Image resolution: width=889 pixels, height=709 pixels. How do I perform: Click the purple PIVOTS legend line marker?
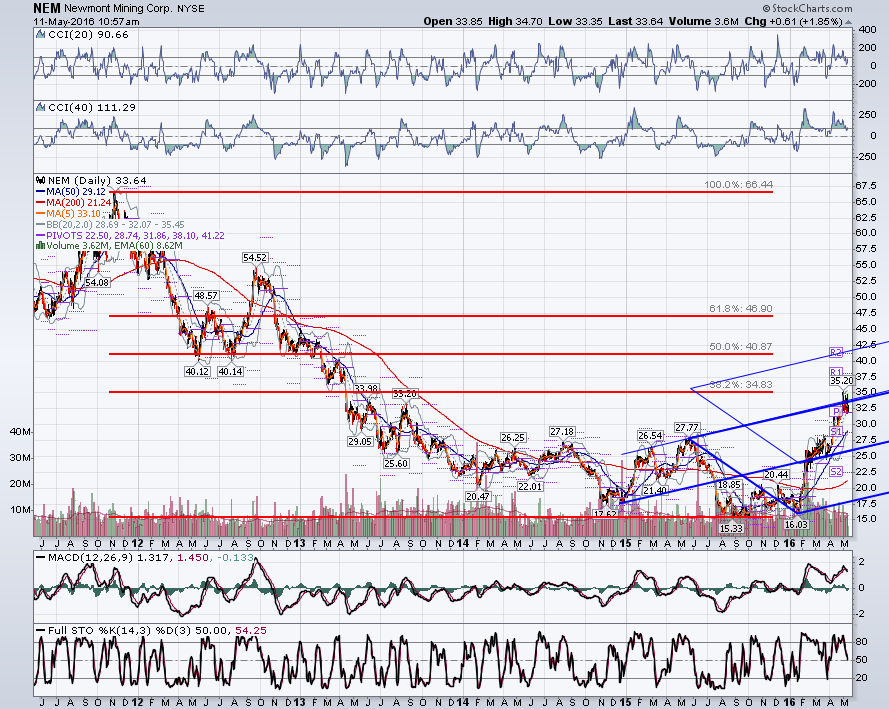pos(40,235)
